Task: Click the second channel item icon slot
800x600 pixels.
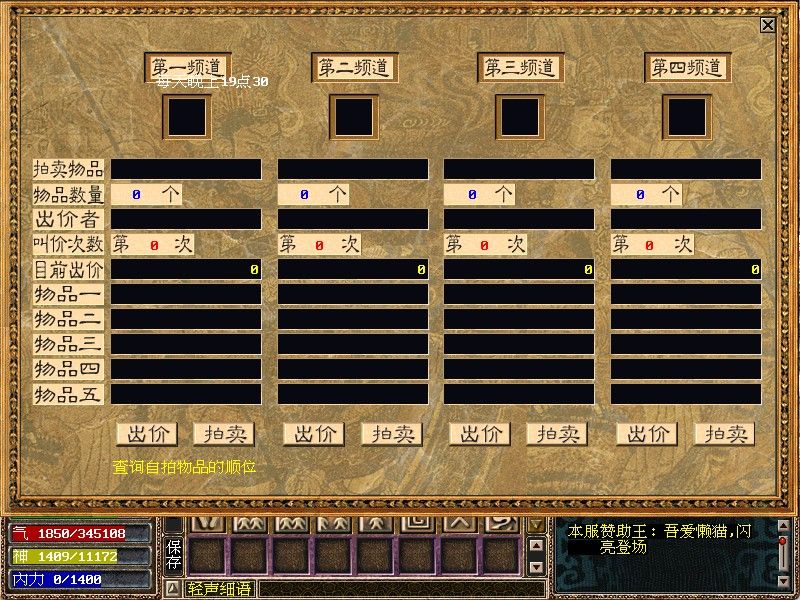Action: 353,117
